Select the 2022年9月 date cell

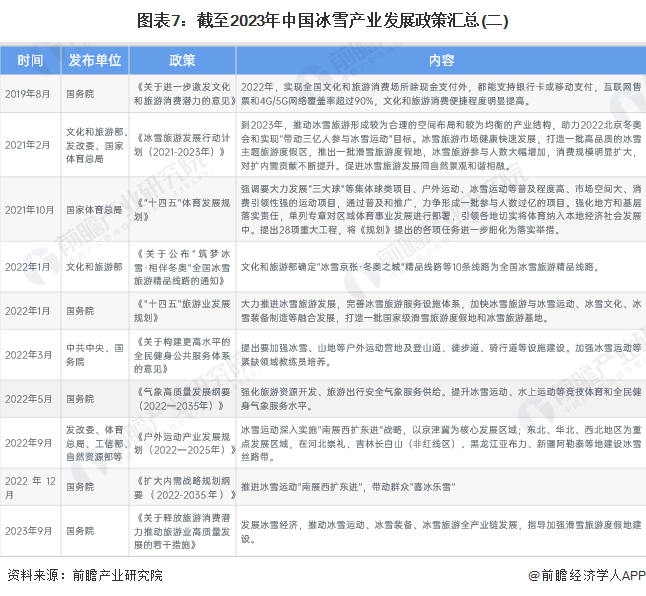click(x=28, y=443)
